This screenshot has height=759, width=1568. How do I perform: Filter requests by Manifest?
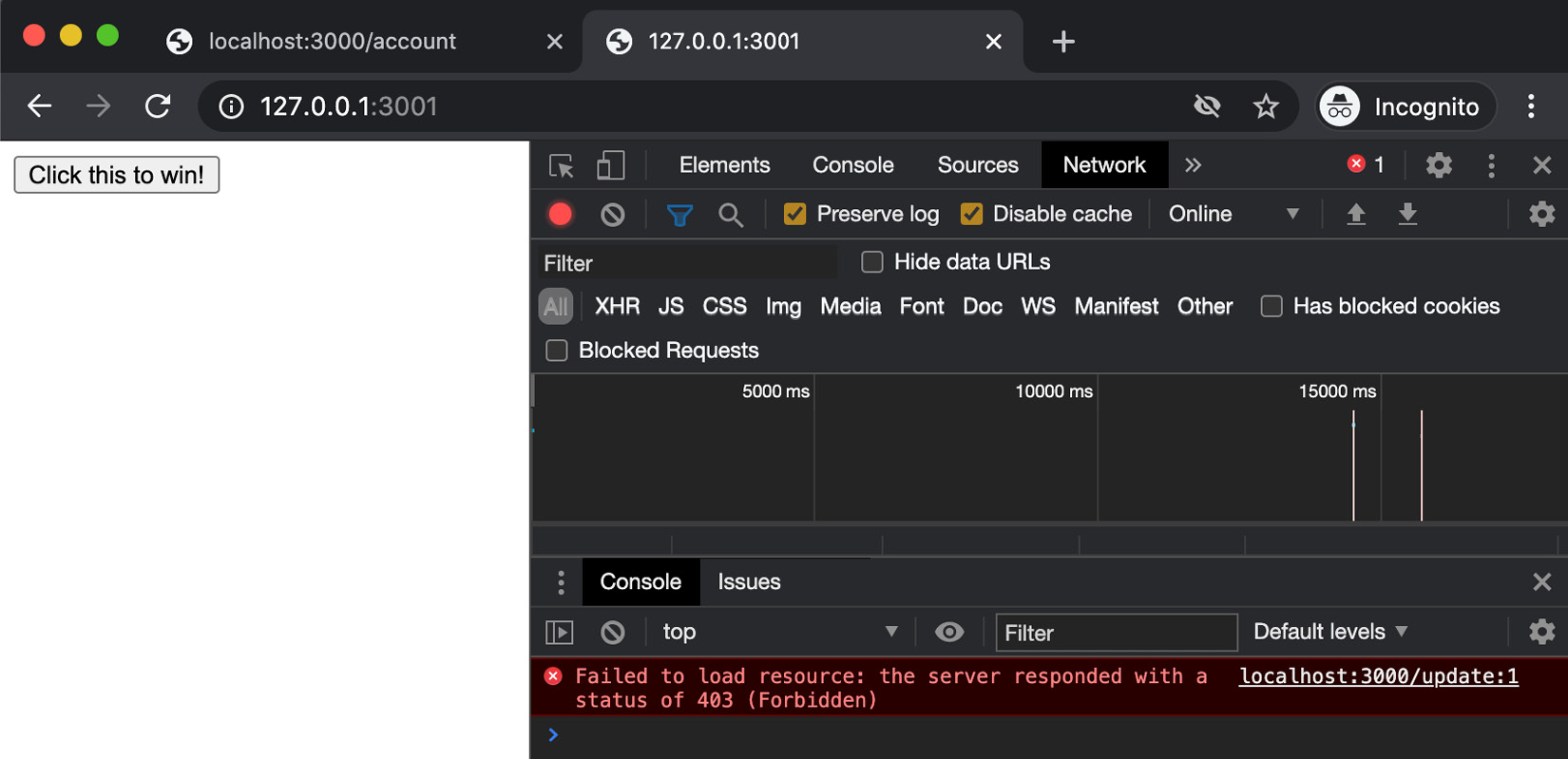1116,307
